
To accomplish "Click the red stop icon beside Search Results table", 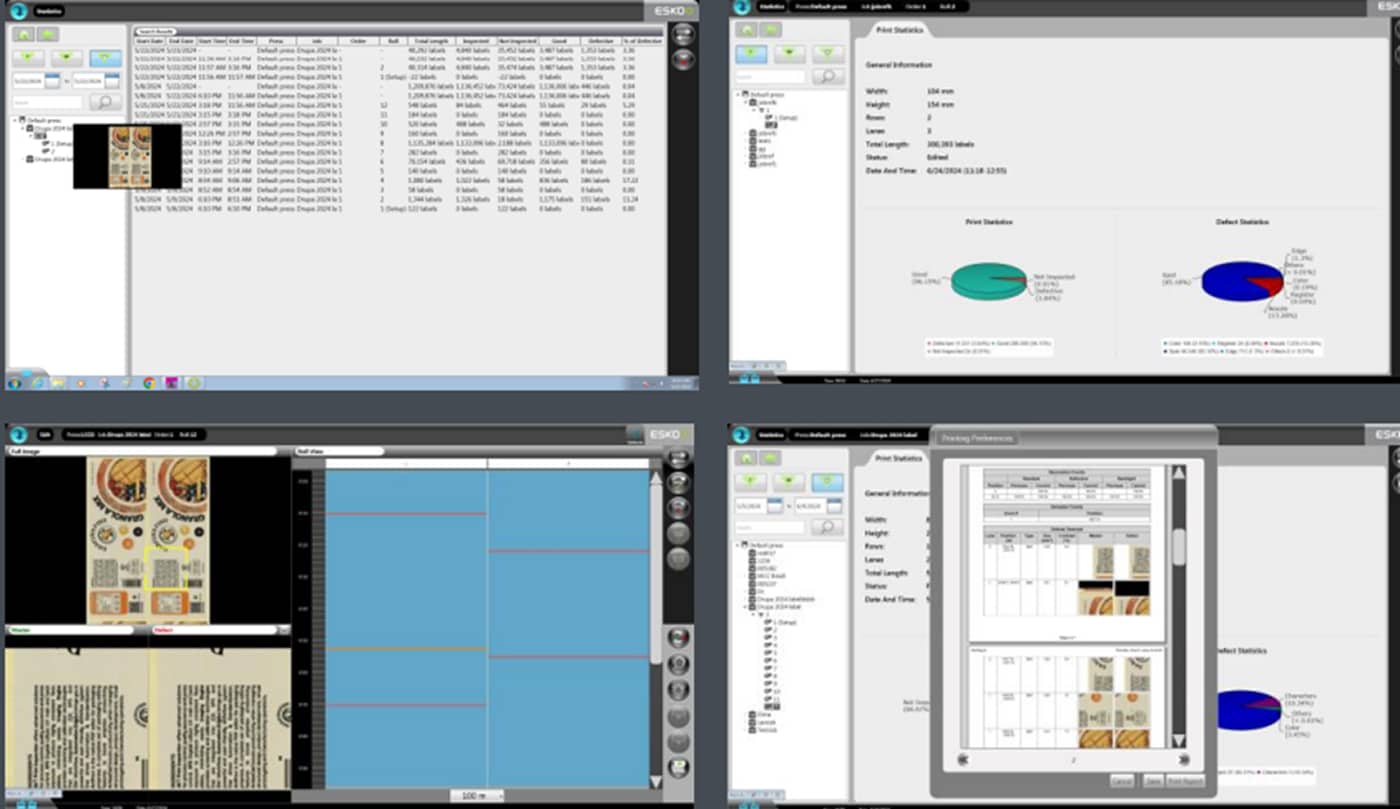I will click(683, 60).
